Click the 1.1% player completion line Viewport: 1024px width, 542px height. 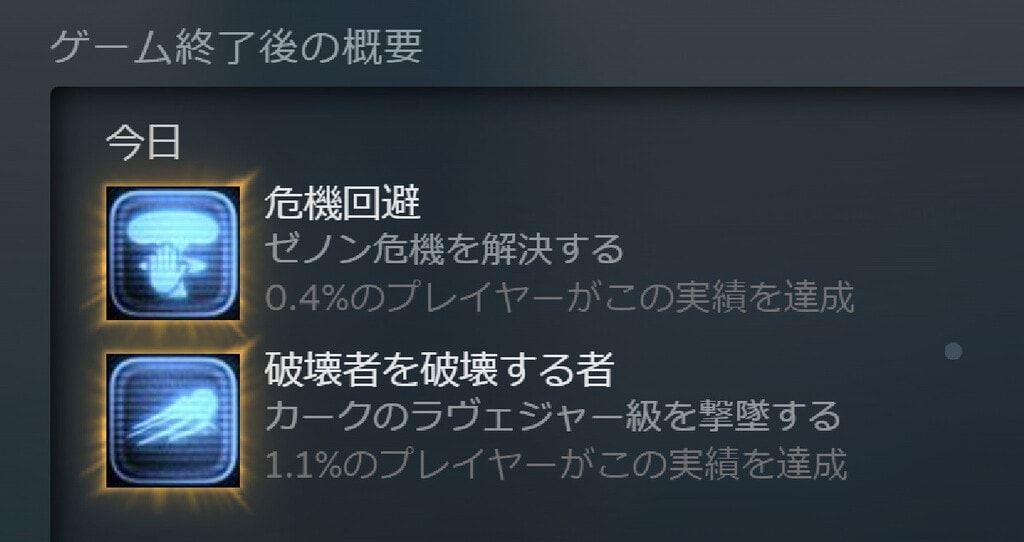click(556, 464)
